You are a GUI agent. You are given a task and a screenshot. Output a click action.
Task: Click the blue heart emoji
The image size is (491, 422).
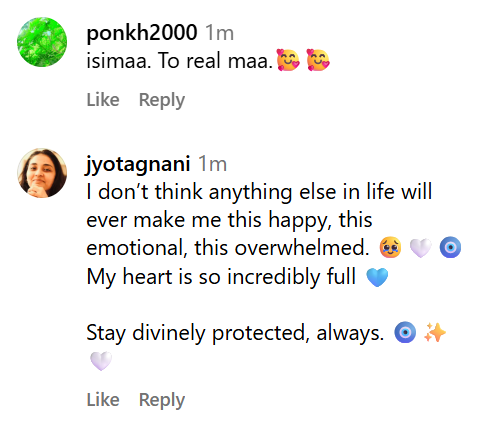(x=377, y=277)
